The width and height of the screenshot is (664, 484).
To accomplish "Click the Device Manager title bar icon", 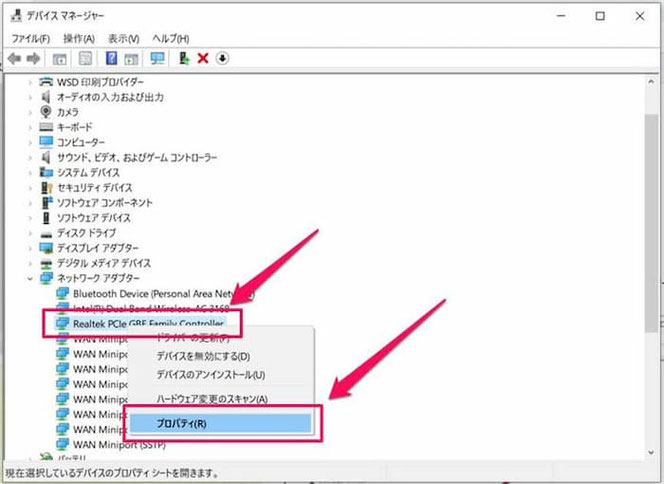I will pyautogui.click(x=16, y=16).
